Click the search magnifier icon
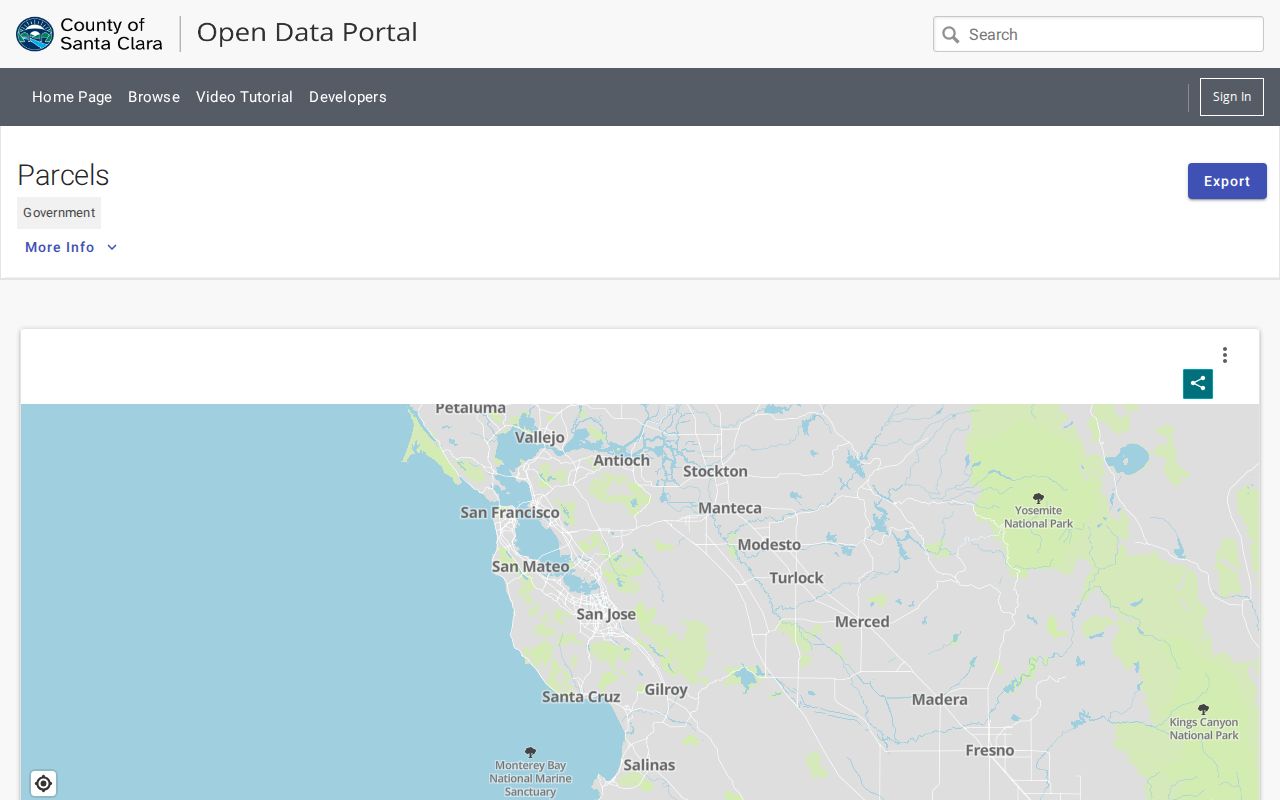 click(951, 35)
